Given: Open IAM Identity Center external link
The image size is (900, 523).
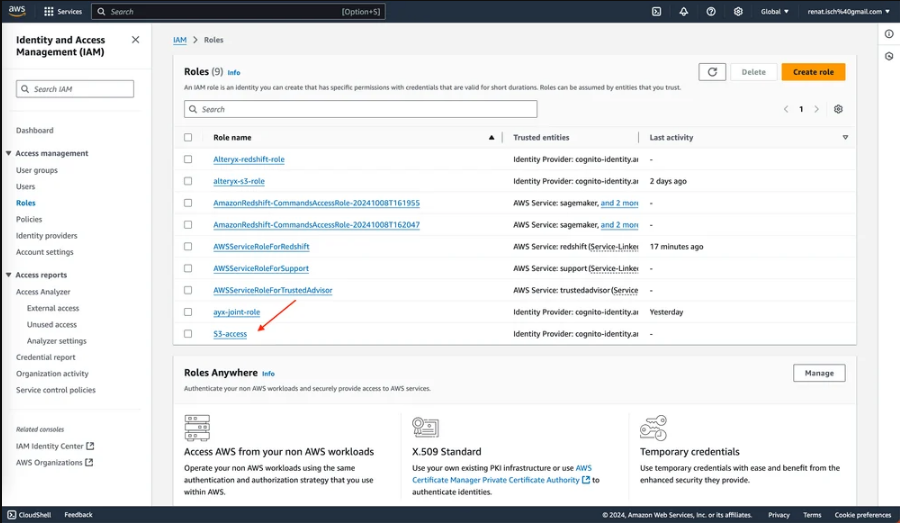Looking at the screenshot, I should click(x=55, y=446).
